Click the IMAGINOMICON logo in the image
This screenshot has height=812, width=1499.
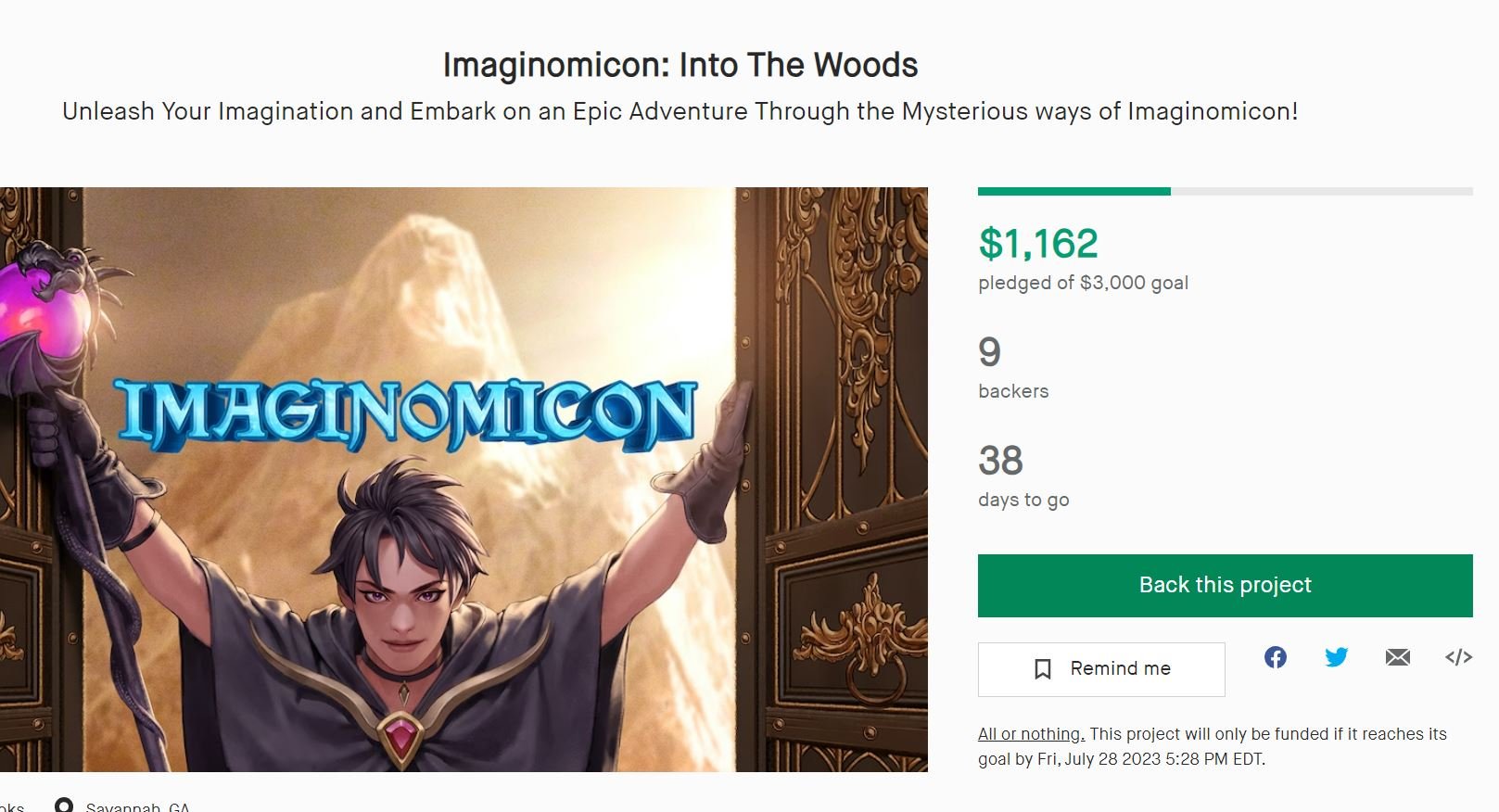(407, 413)
